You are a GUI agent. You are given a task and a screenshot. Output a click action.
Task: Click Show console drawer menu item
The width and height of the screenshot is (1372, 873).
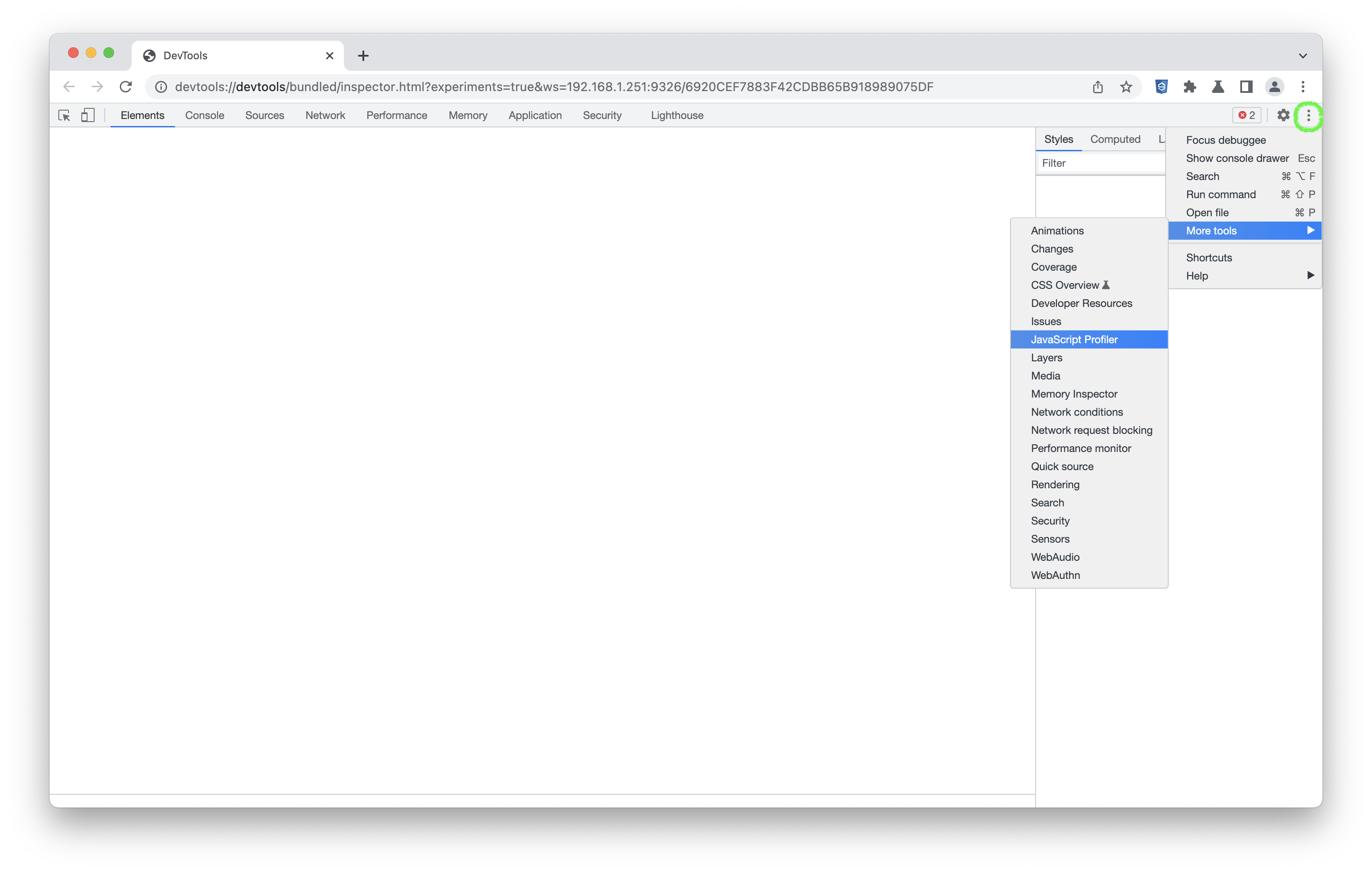(x=1237, y=158)
